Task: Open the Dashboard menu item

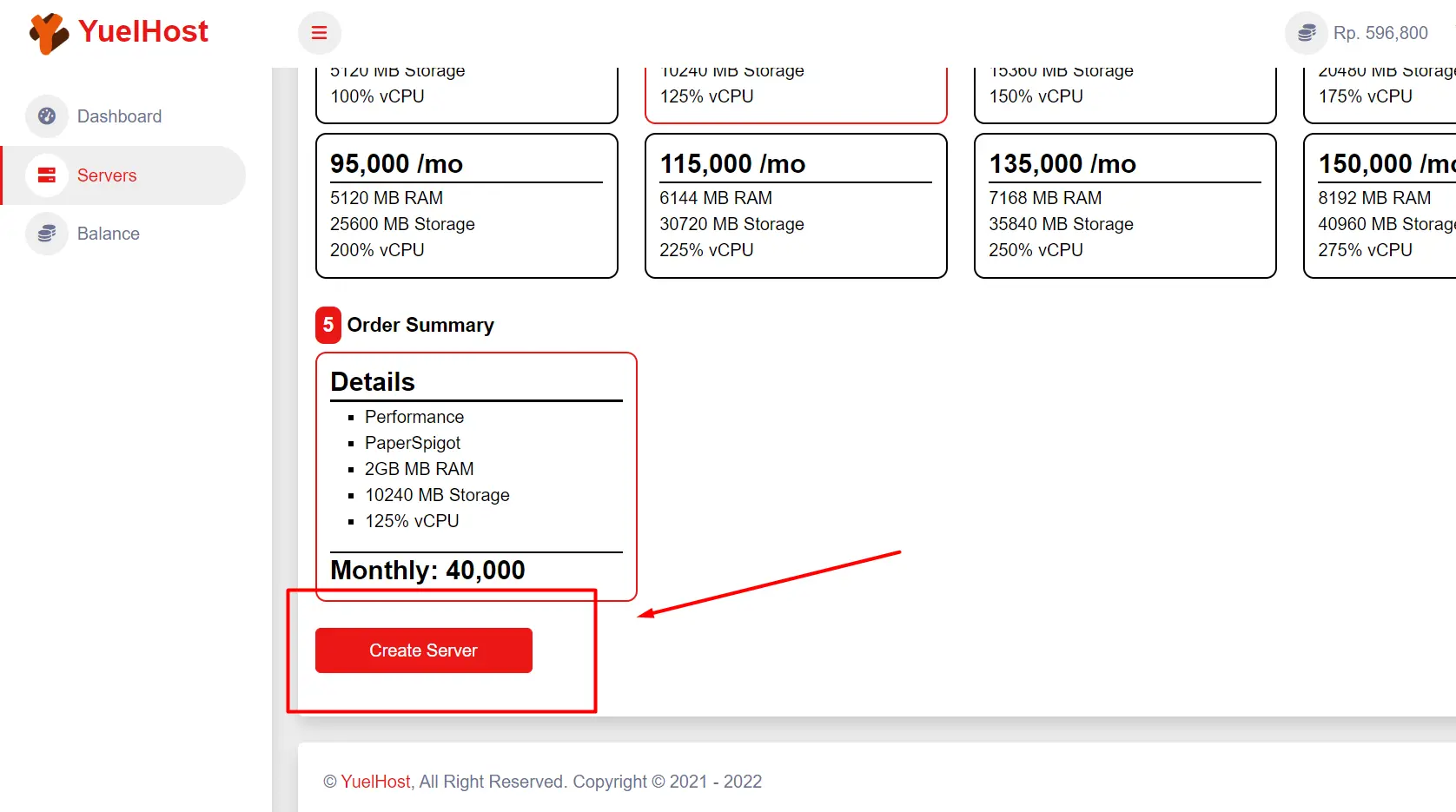Action: (x=119, y=116)
